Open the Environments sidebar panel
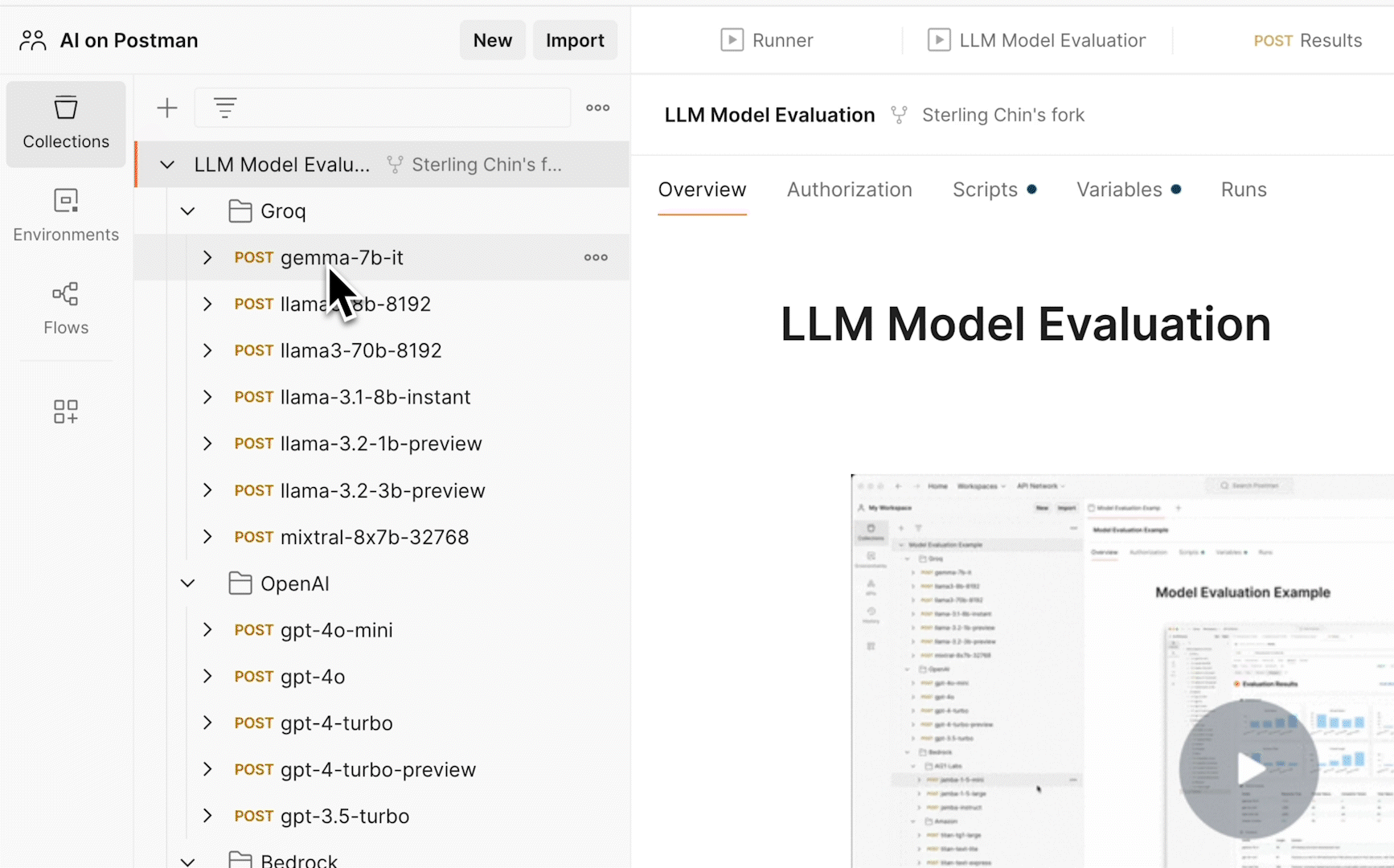Viewport: 1394px width, 868px height. (x=66, y=215)
